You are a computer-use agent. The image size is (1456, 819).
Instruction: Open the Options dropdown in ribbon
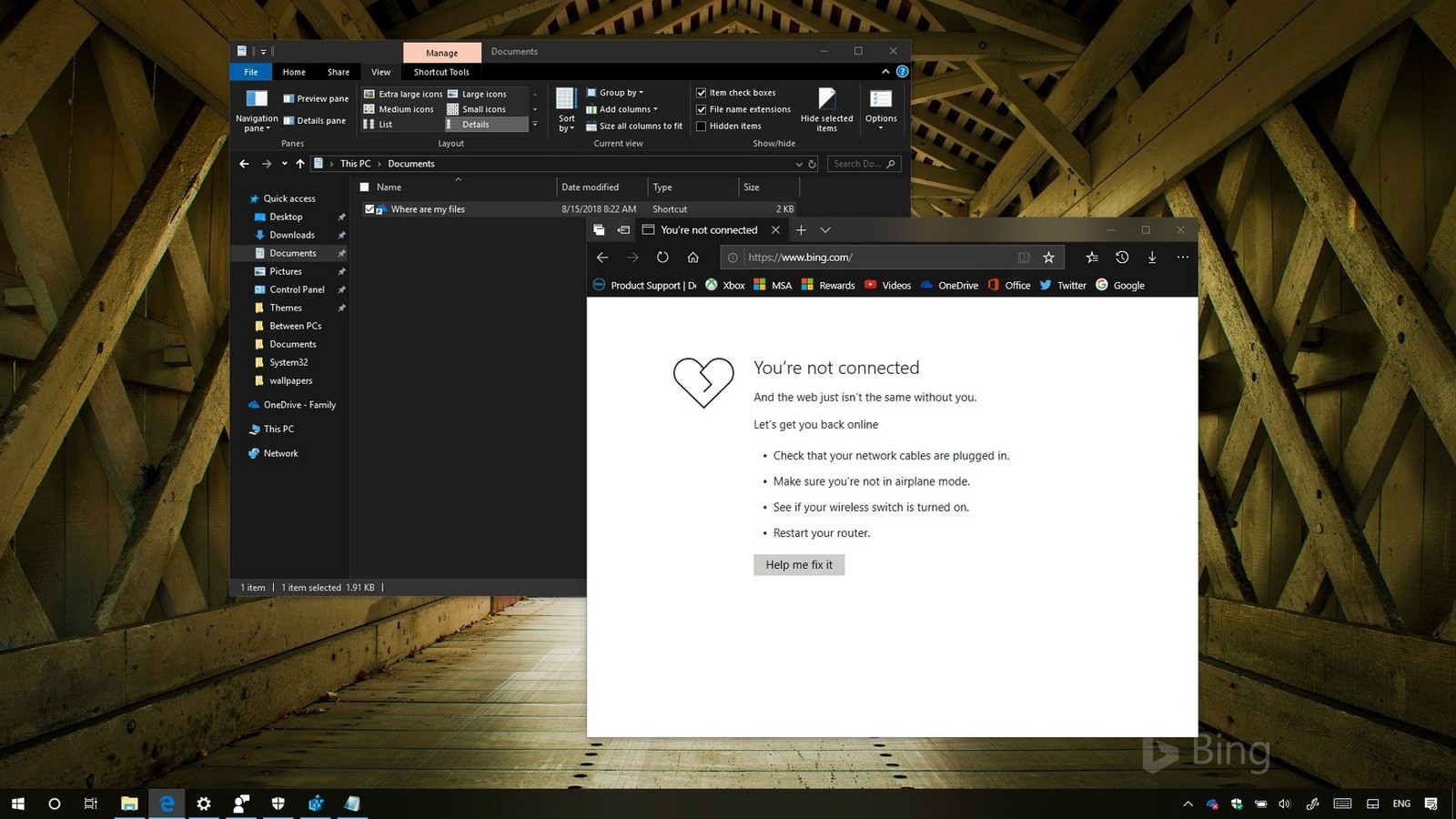pyautogui.click(x=881, y=110)
